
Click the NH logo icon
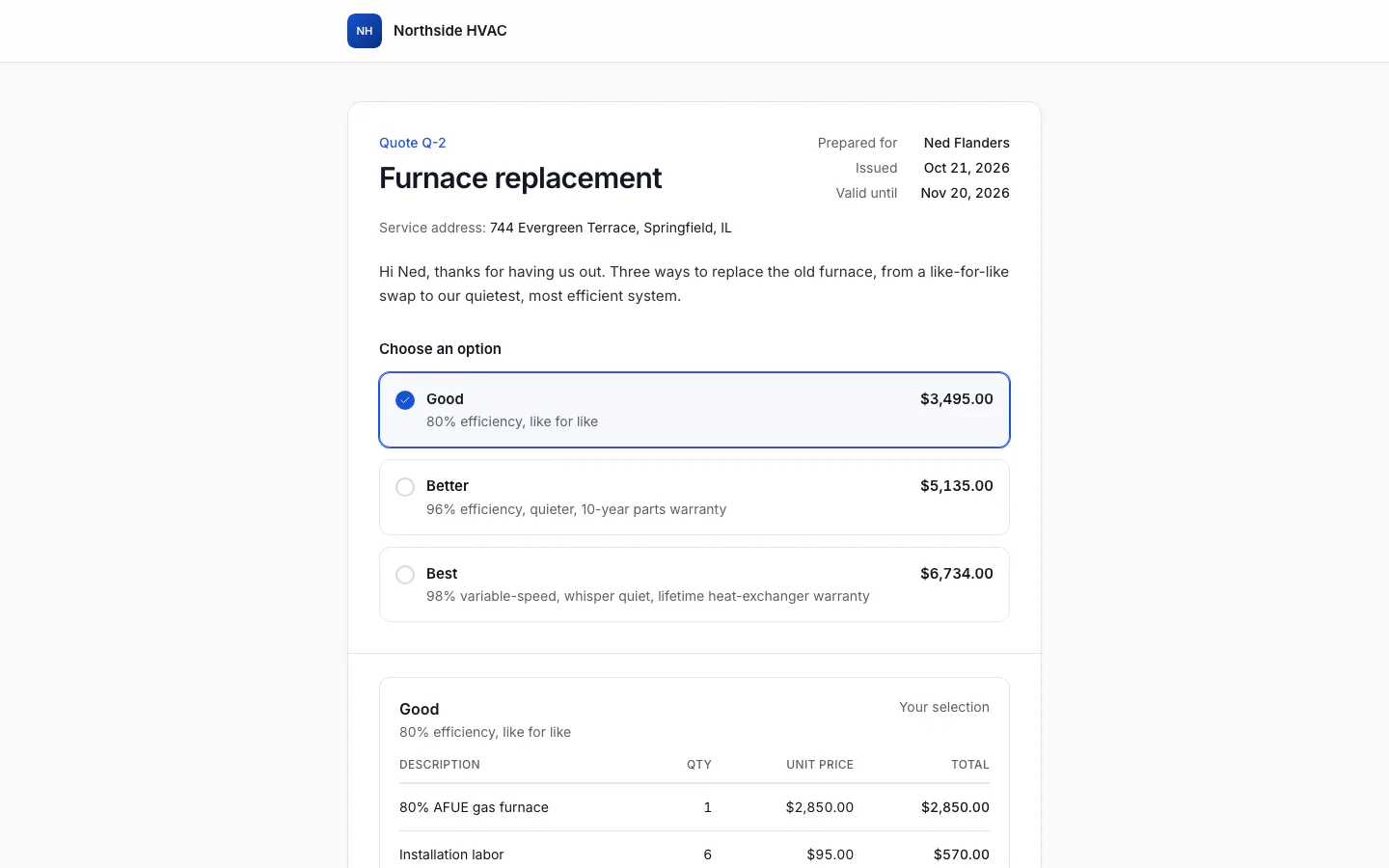[x=365, y=31]
